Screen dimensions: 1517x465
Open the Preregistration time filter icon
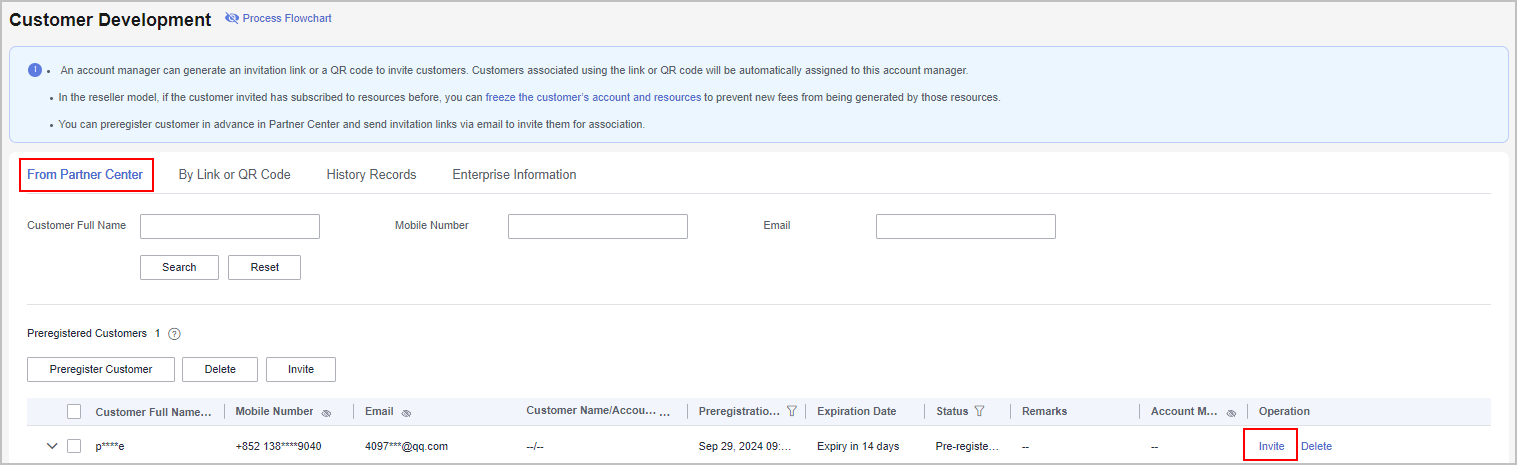(x=792, y=411)
